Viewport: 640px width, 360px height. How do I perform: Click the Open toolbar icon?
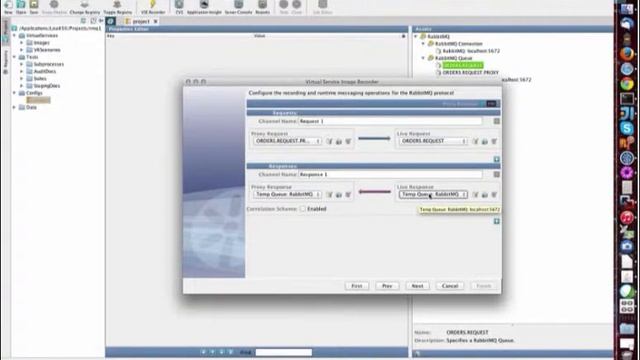[21, 7]
